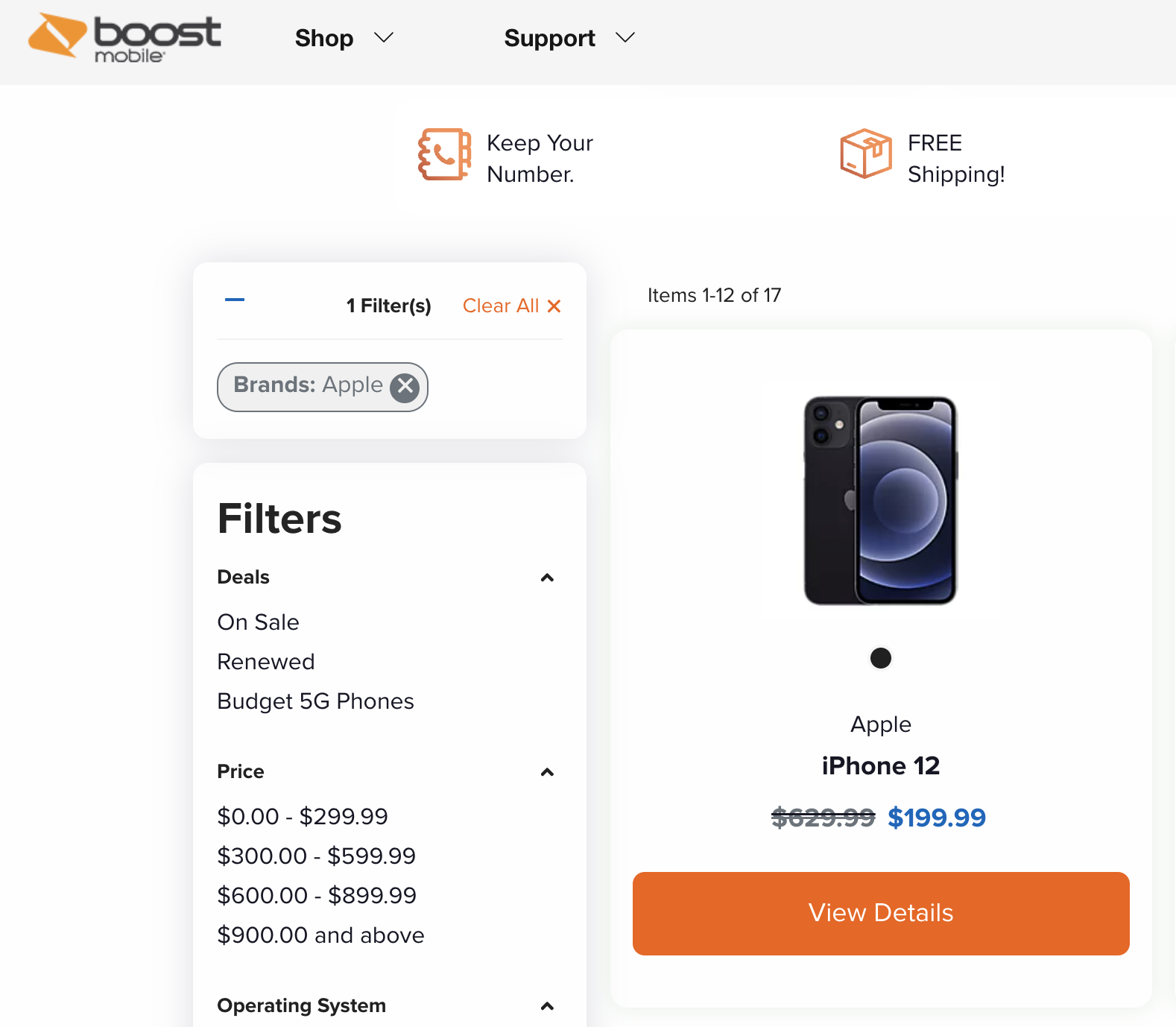Click the Boost Mobile logo
Viewport: 1176px width, 1027px height.
coord(125,37)
